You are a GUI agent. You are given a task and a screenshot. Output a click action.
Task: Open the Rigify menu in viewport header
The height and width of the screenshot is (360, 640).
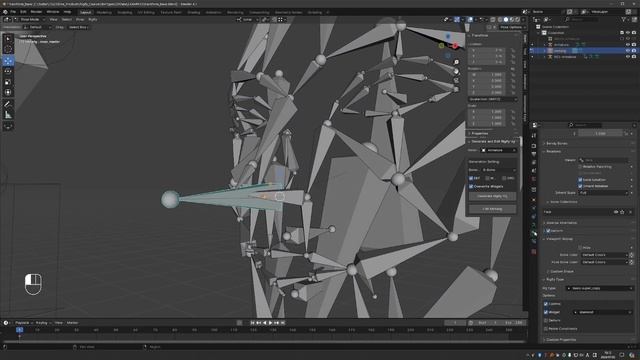click(93, 19)
